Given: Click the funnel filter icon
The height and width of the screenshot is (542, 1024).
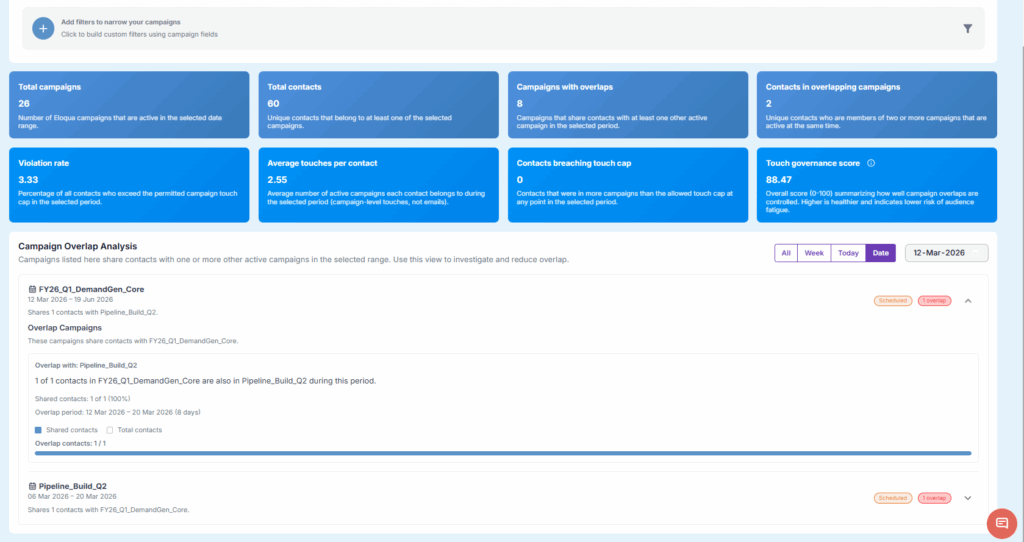Looking at the screenshot, I should click(967, 29).
